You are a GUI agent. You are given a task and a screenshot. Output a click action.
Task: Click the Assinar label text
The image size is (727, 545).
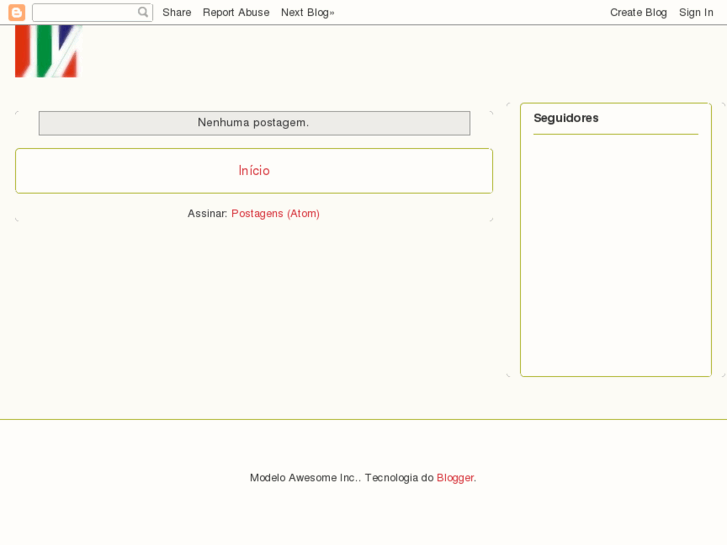tap(207, 214)
